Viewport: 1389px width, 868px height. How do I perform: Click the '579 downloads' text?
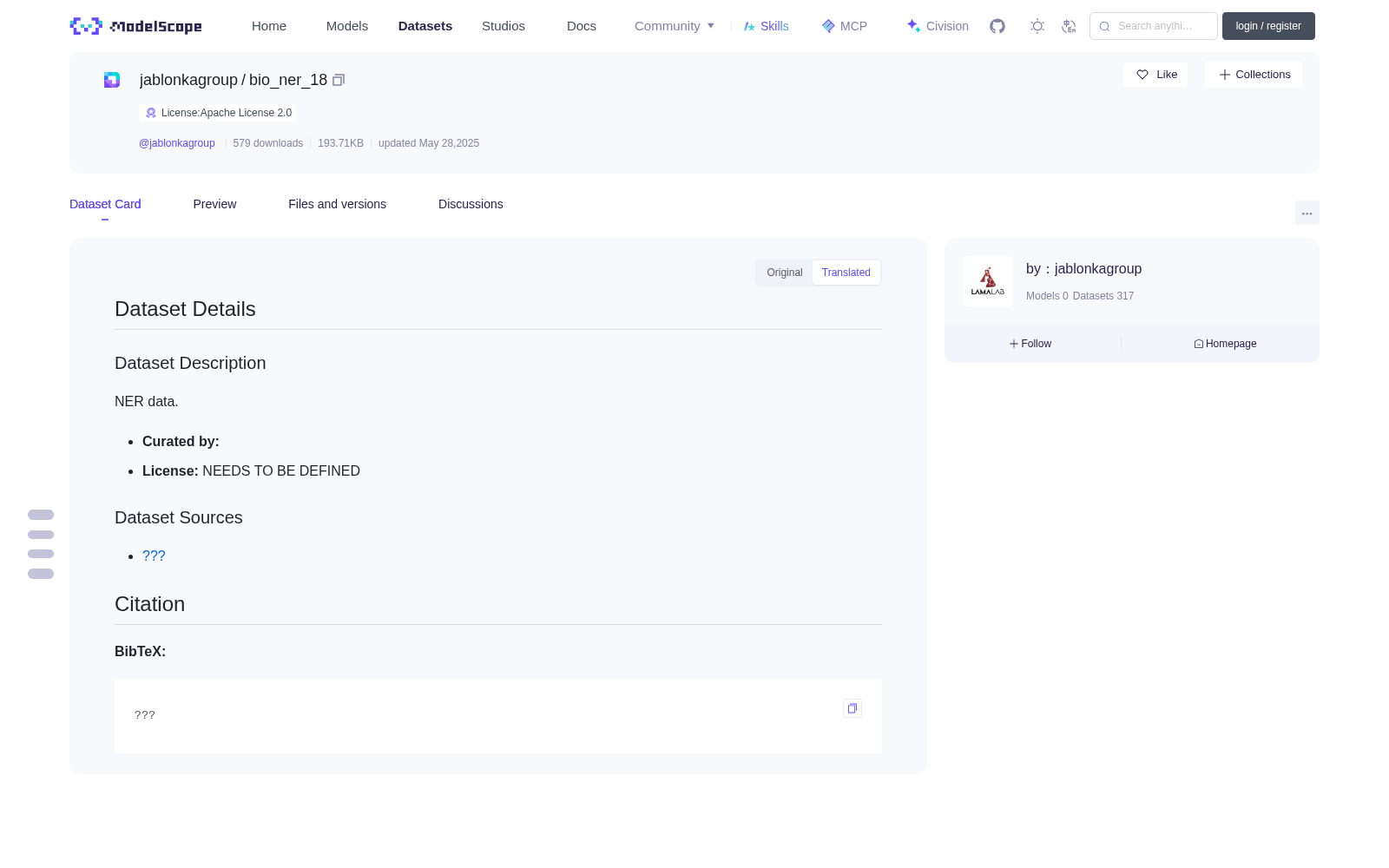268,143
